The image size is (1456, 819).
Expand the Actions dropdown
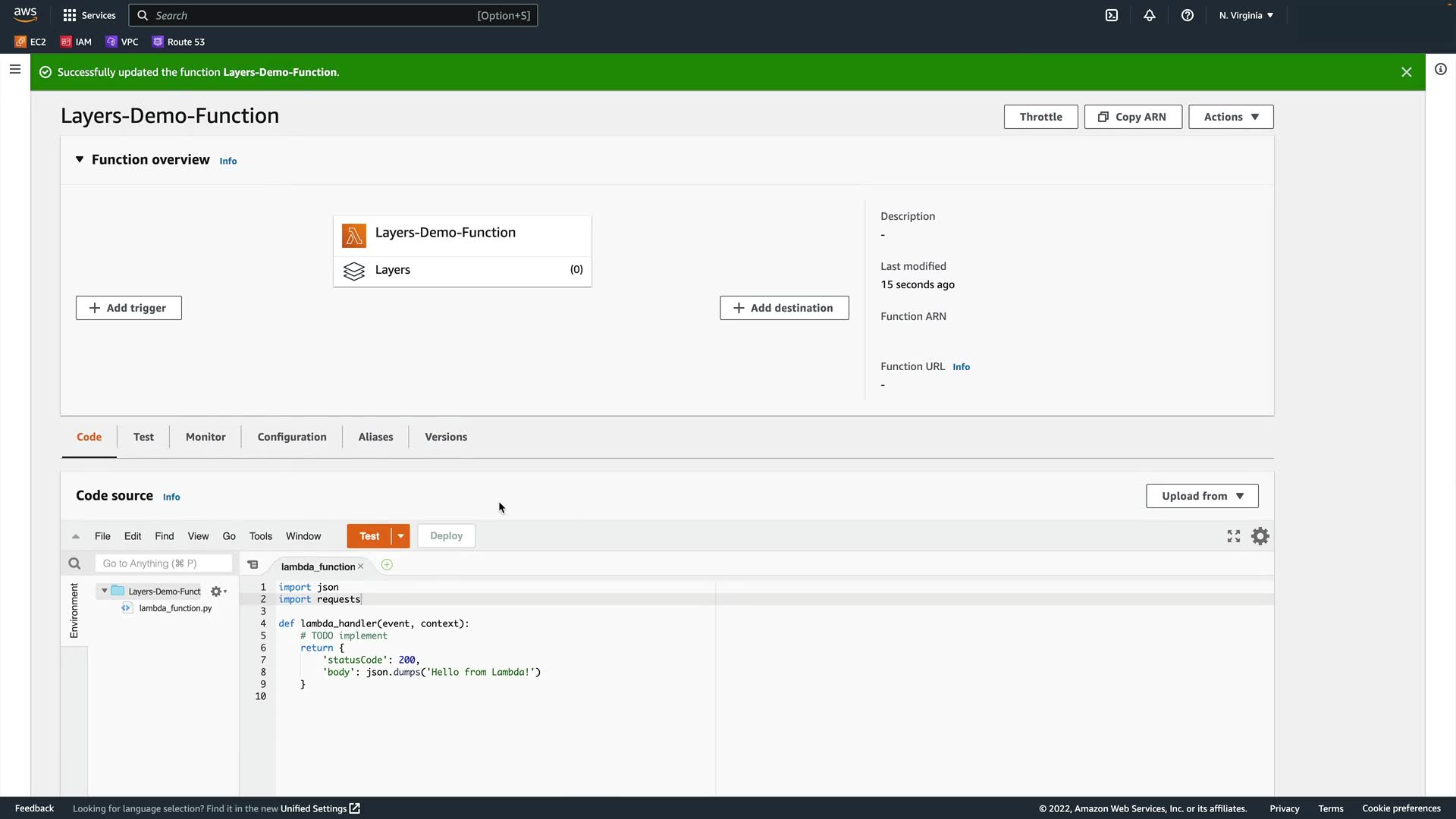pos(1230,117)
